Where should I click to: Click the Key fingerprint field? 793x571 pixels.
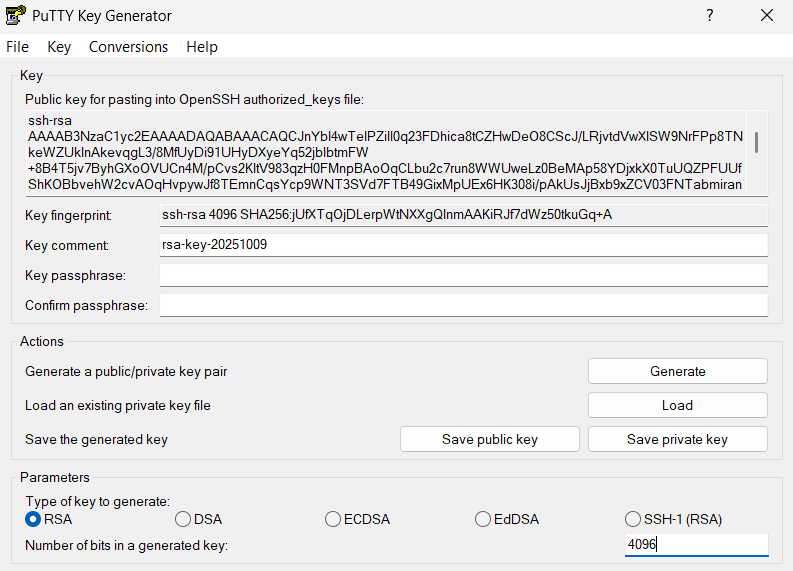coord(464,215)
